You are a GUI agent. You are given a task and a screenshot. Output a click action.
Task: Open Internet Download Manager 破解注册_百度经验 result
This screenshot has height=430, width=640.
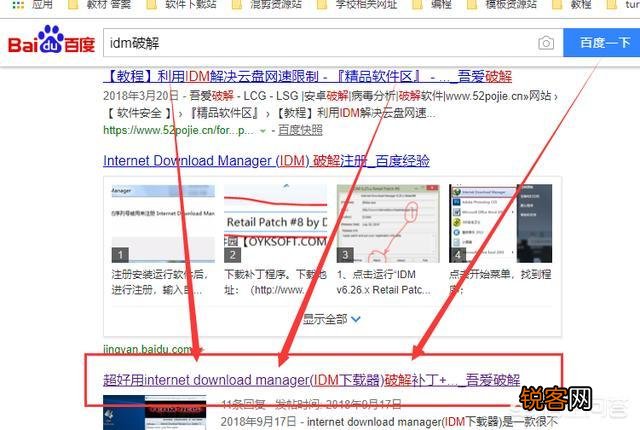267,161
